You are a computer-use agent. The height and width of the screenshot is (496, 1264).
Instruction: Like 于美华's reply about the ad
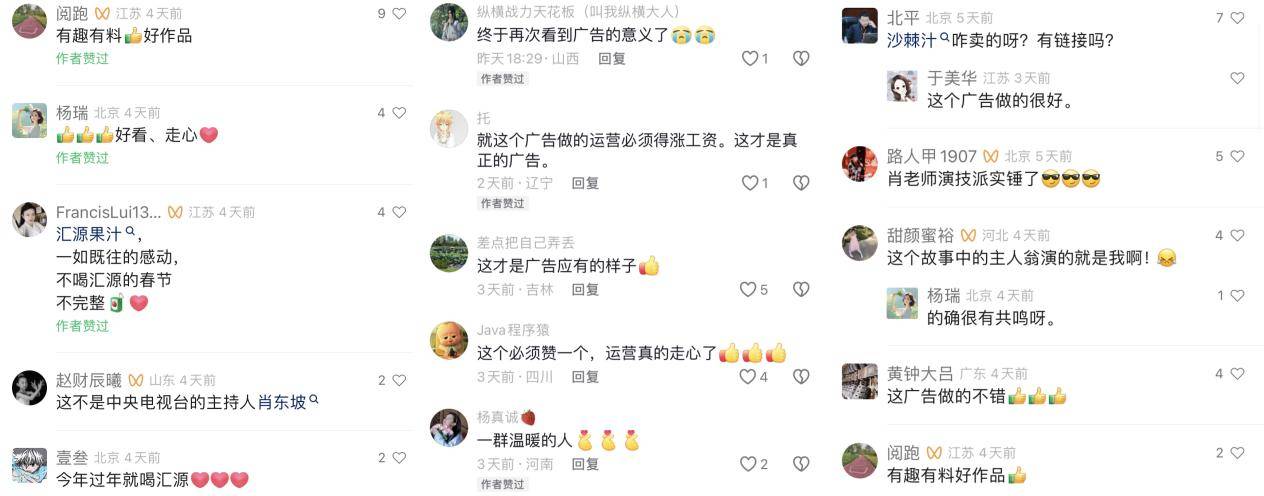1237,78
